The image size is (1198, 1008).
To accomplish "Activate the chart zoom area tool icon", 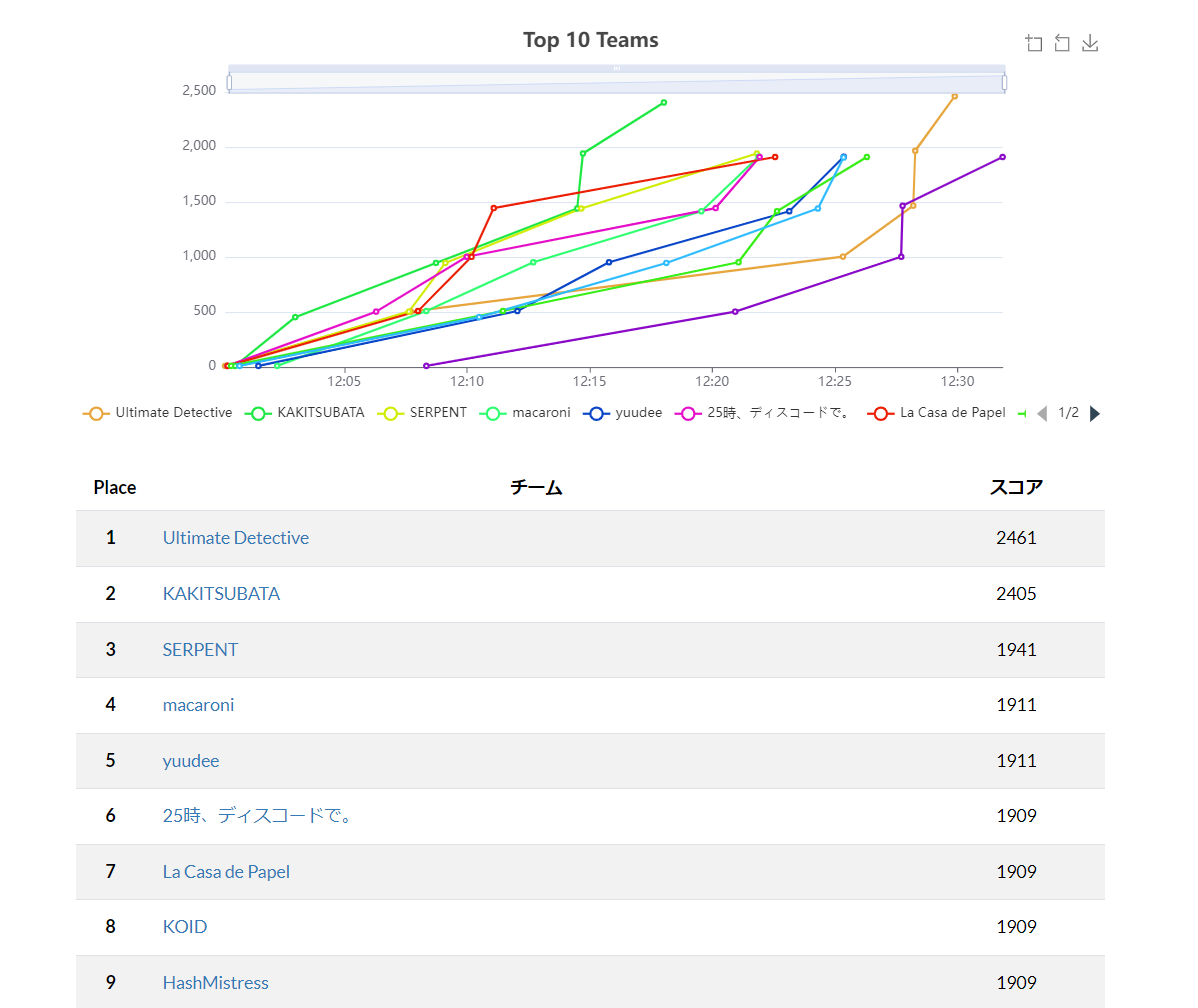I will (1034, 43).
